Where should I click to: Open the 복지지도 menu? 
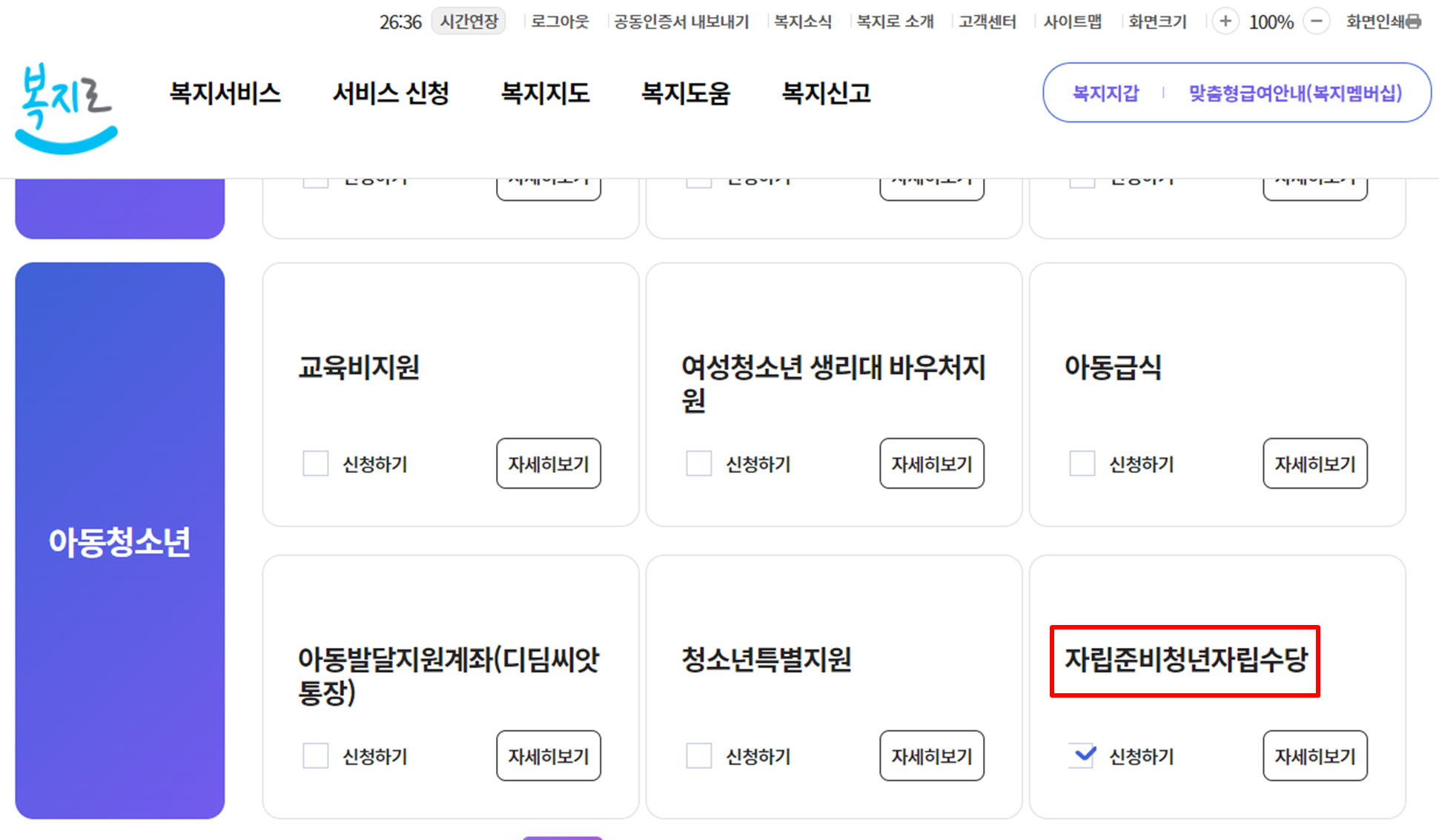pos(545,93)
